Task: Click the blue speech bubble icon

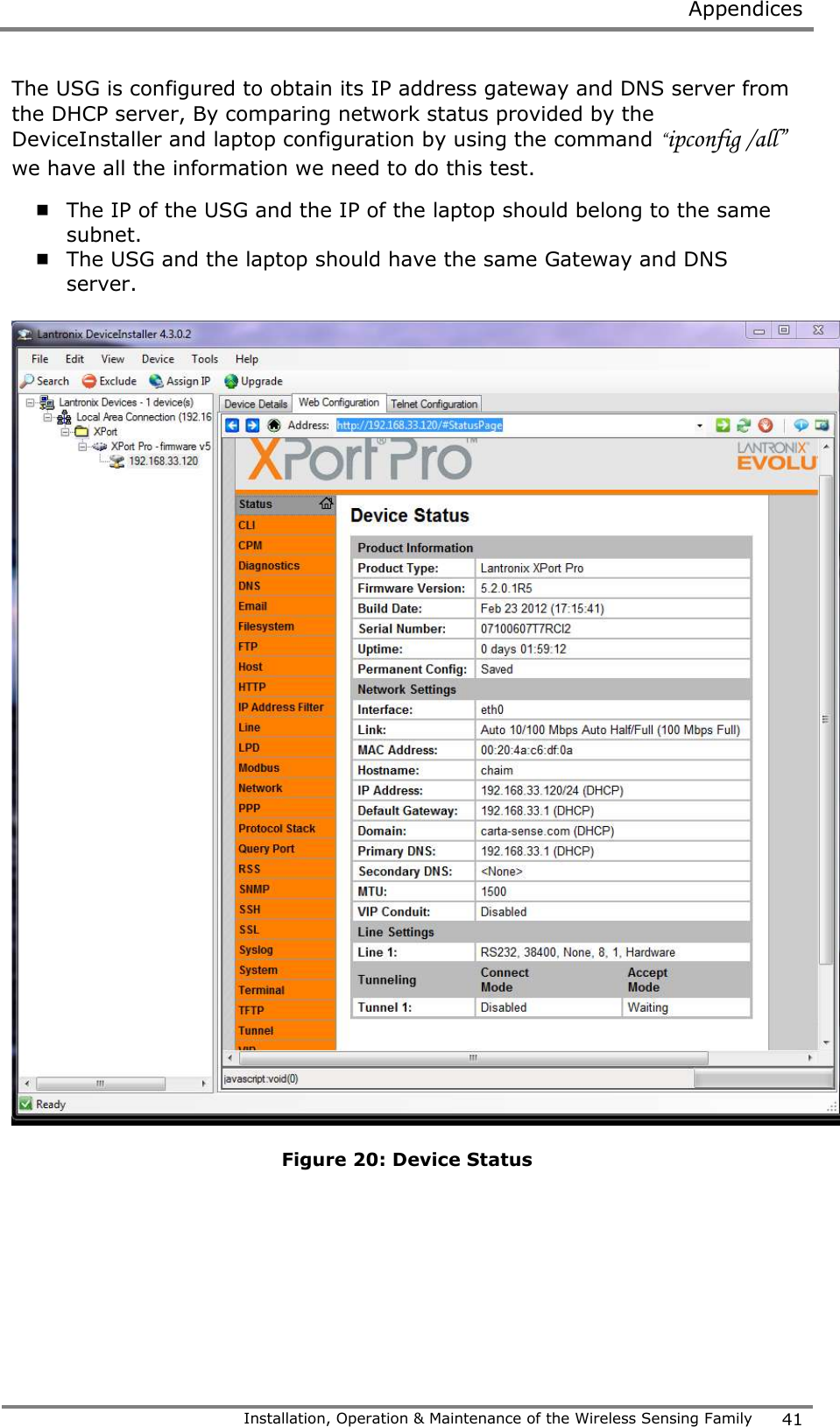Action: (x=801, y=425)
